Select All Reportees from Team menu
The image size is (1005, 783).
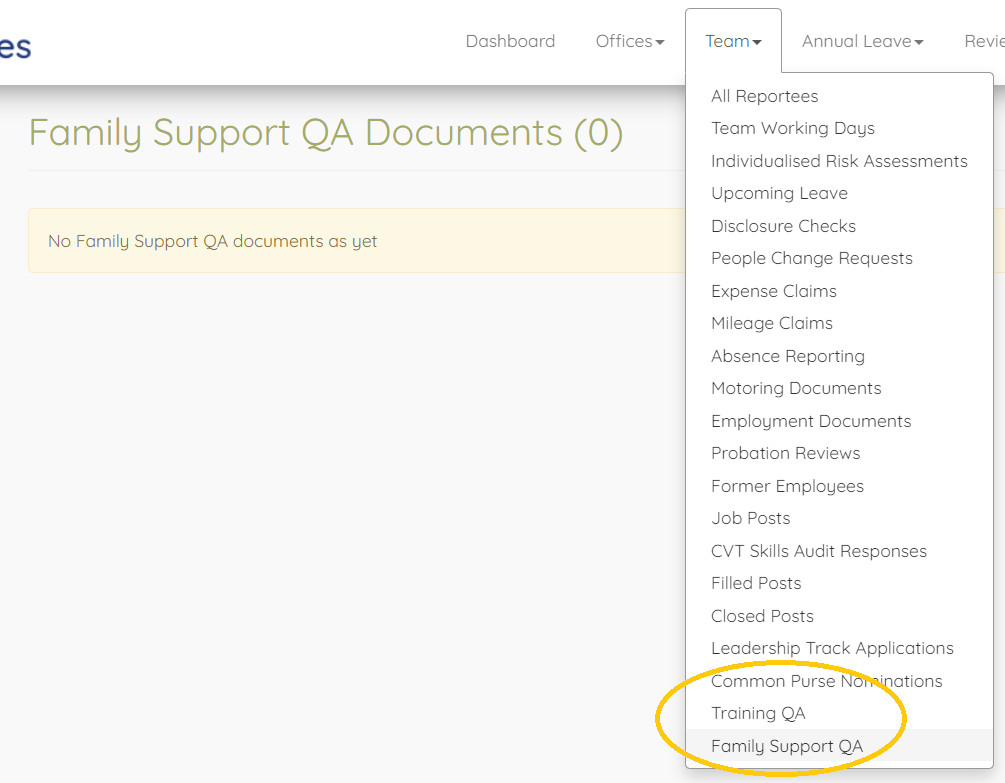coord(764,96)
